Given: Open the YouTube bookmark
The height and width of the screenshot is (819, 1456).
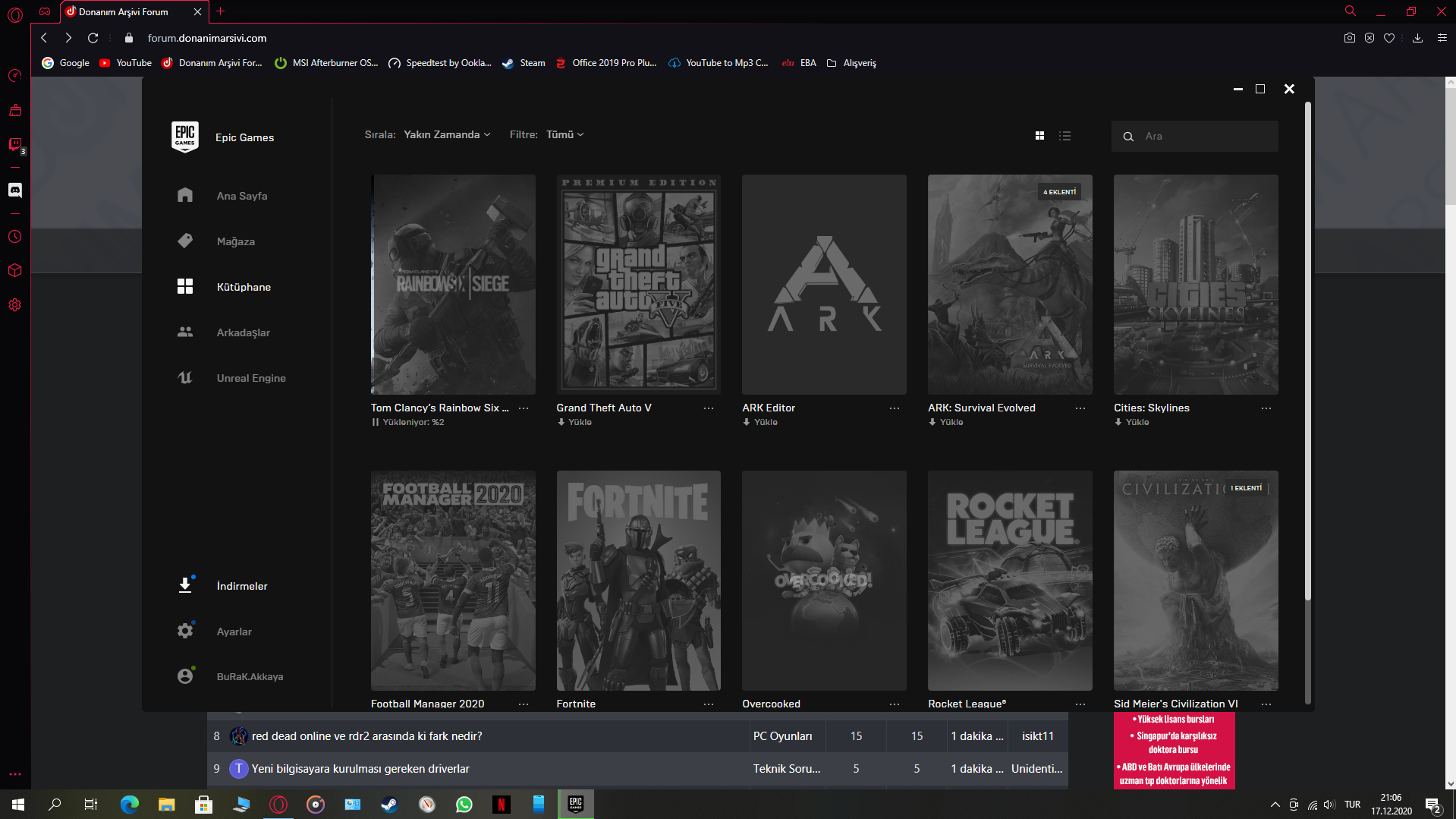Looking at the screenshot, I should (126, 63).
